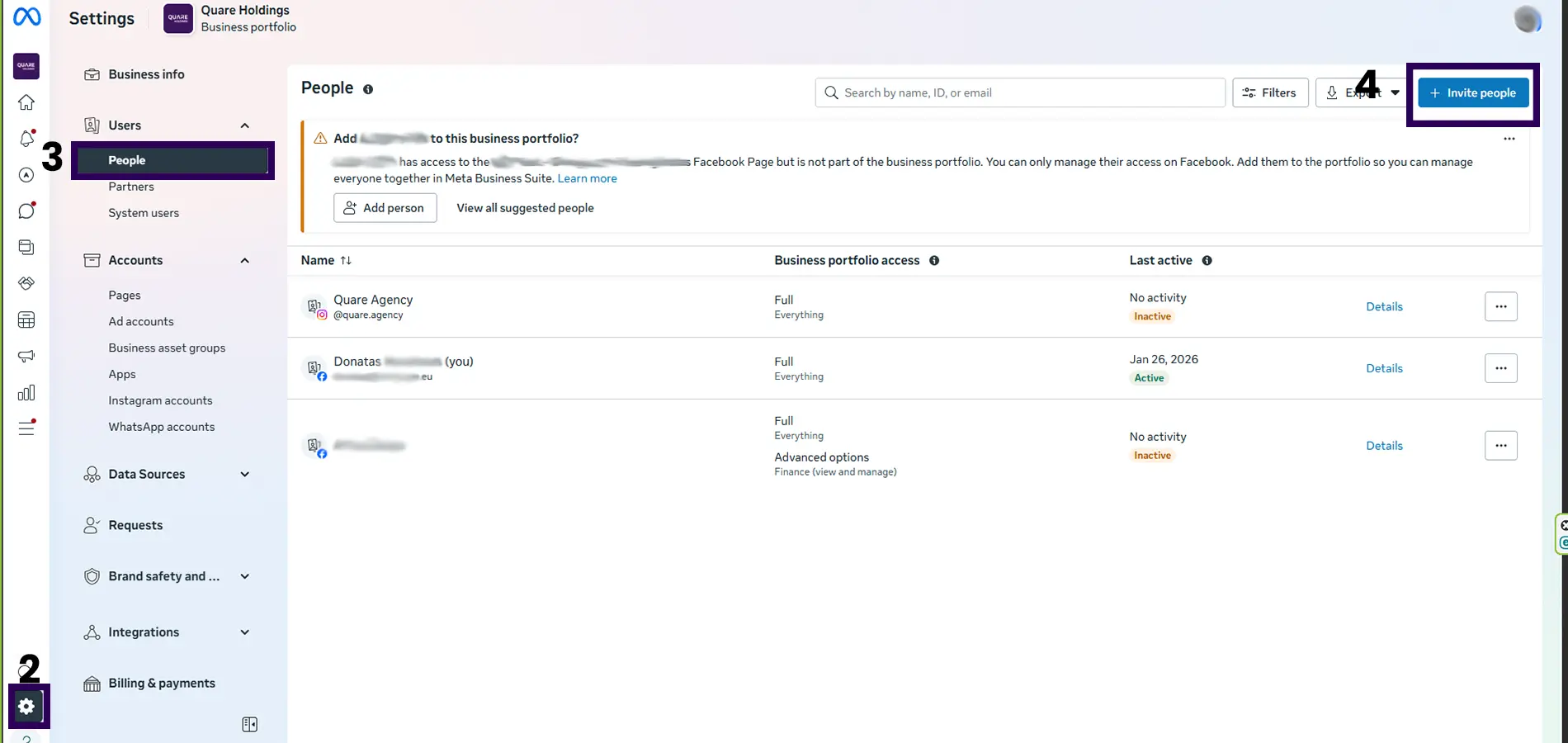
Task: Open Apps under Accounts
Action: pos(122,374)
